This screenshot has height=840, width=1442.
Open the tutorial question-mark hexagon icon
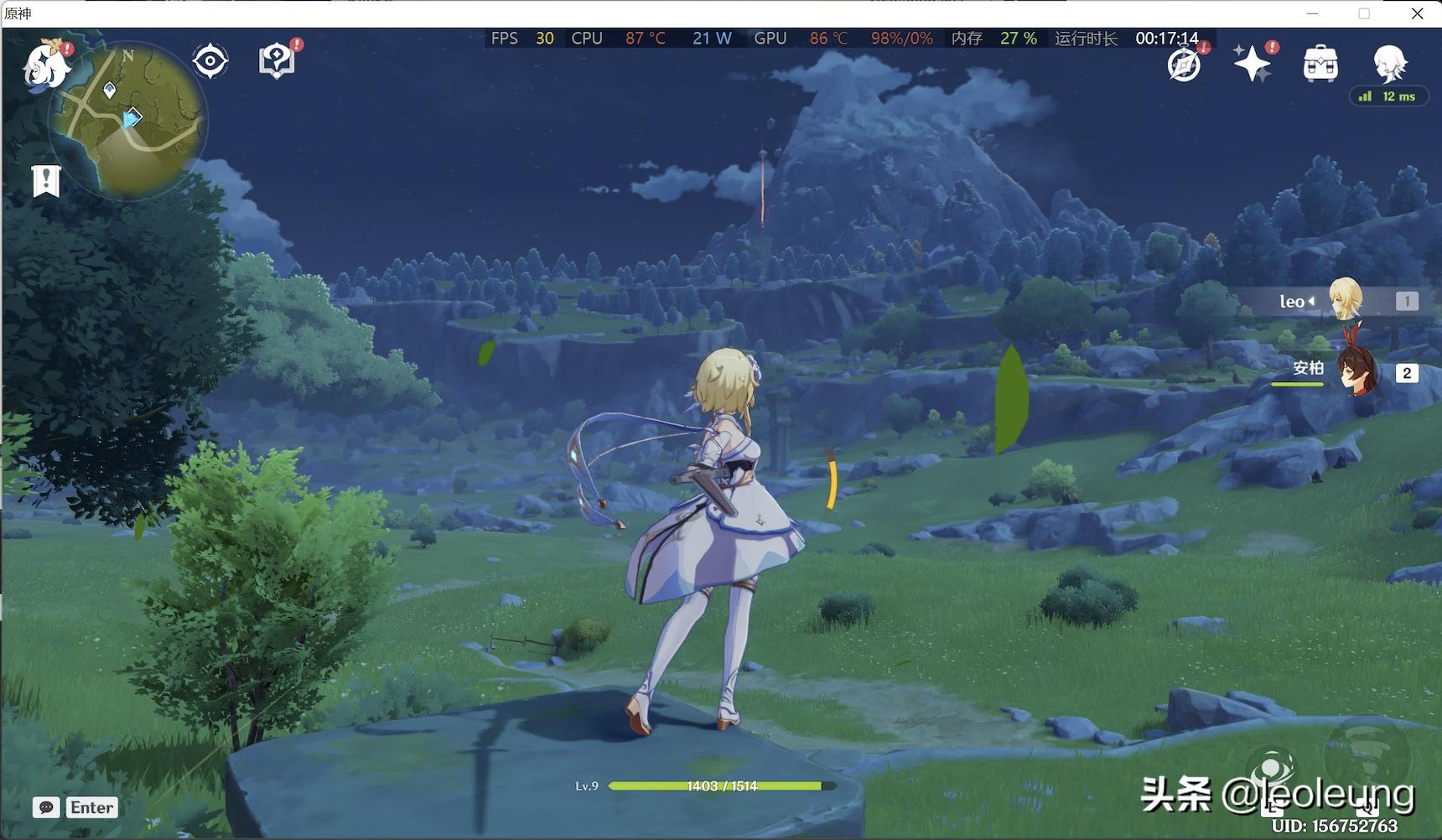coord(278,60)
